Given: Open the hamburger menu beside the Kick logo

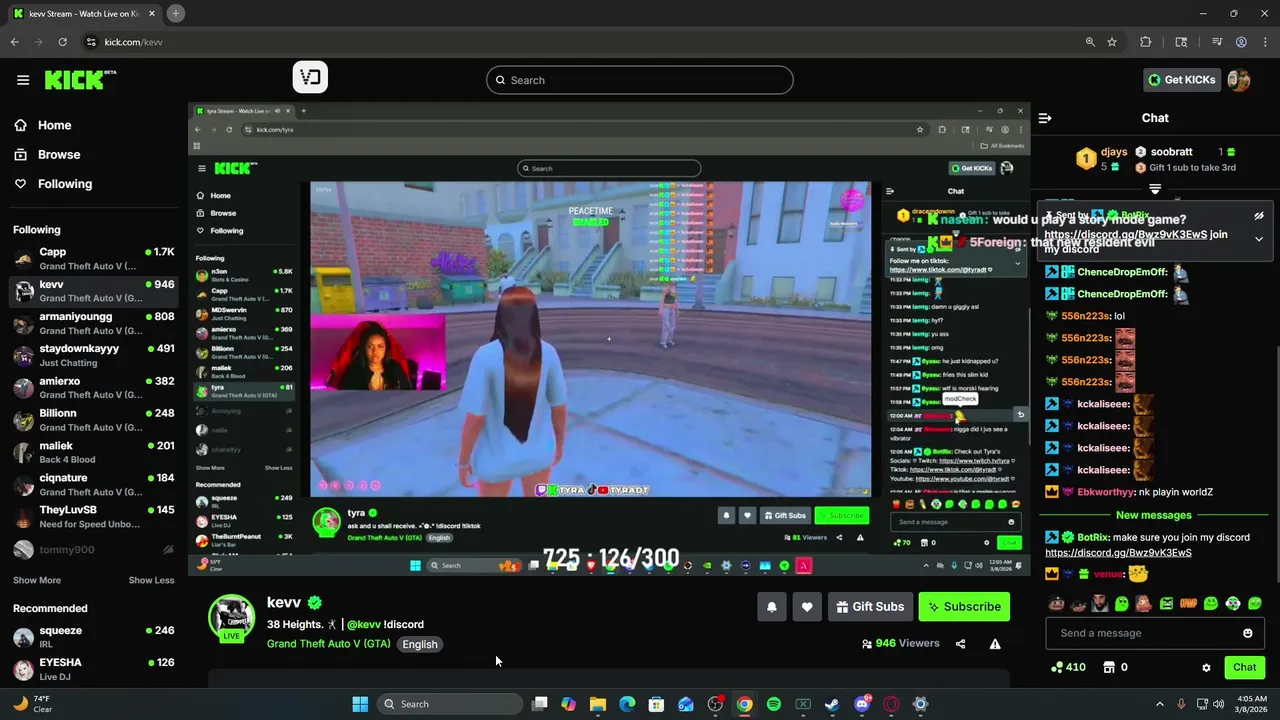Looking at the screenshot, I should (23, 80).
